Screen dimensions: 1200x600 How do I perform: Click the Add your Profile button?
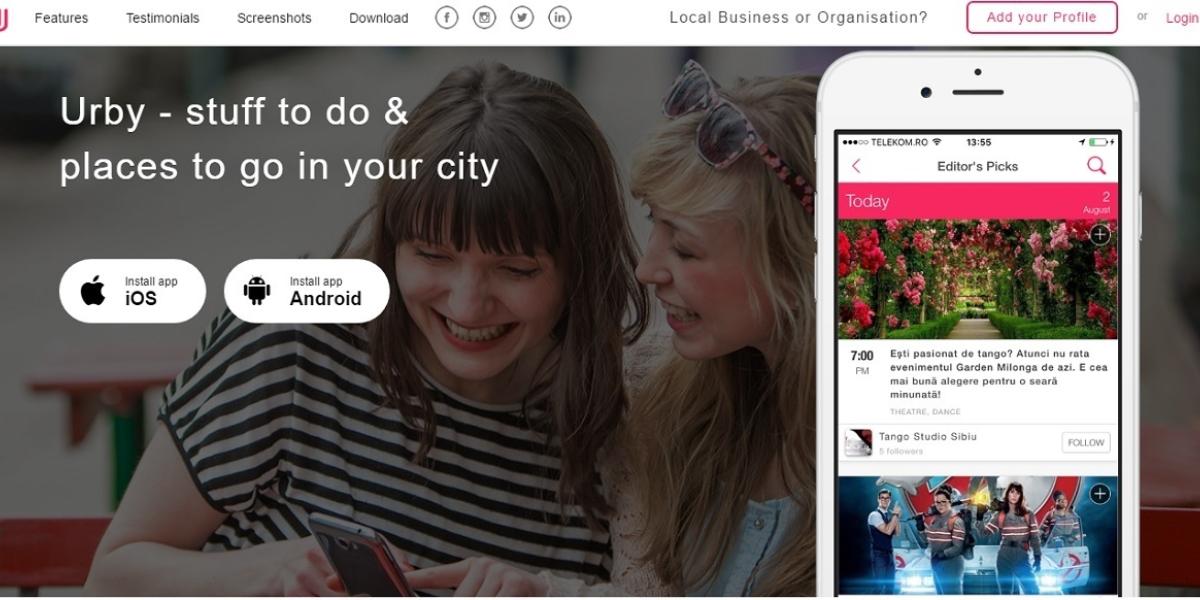tap(1041, 17)
